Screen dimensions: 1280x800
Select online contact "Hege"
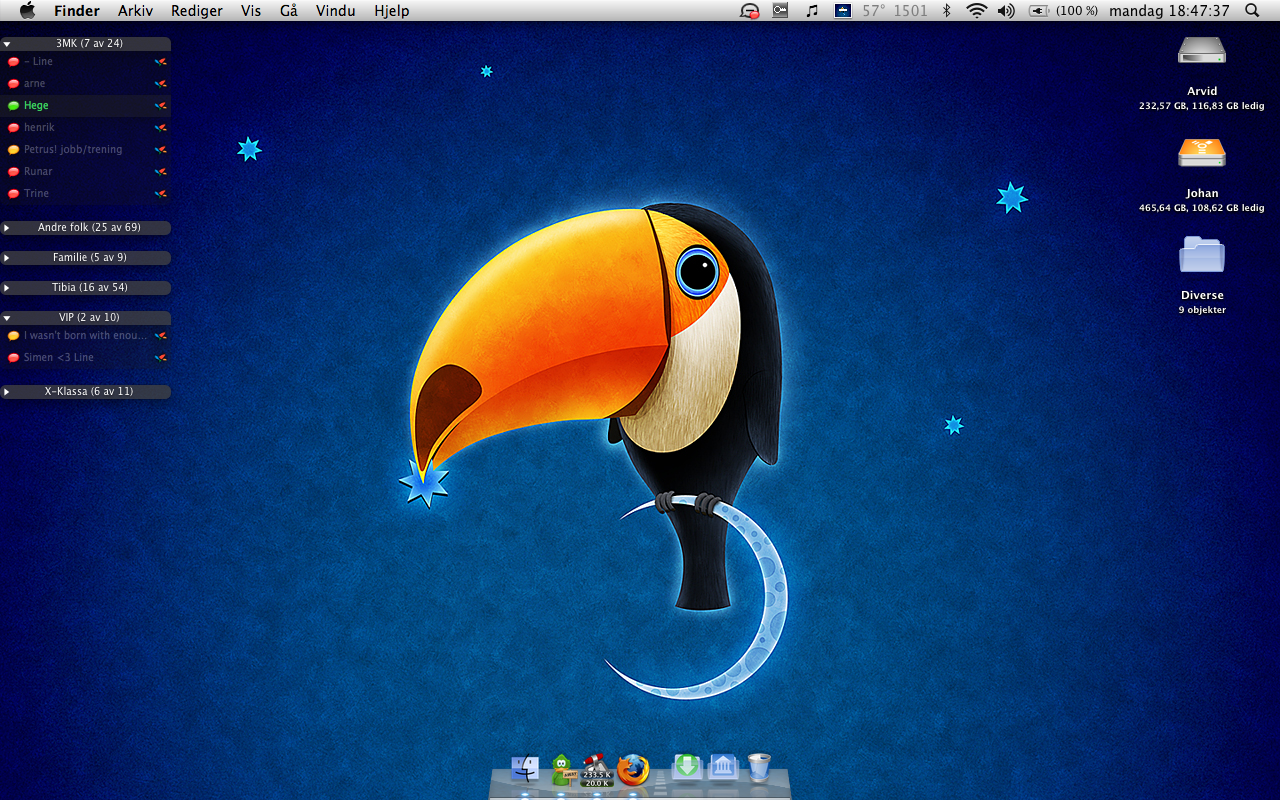point(85,105)
